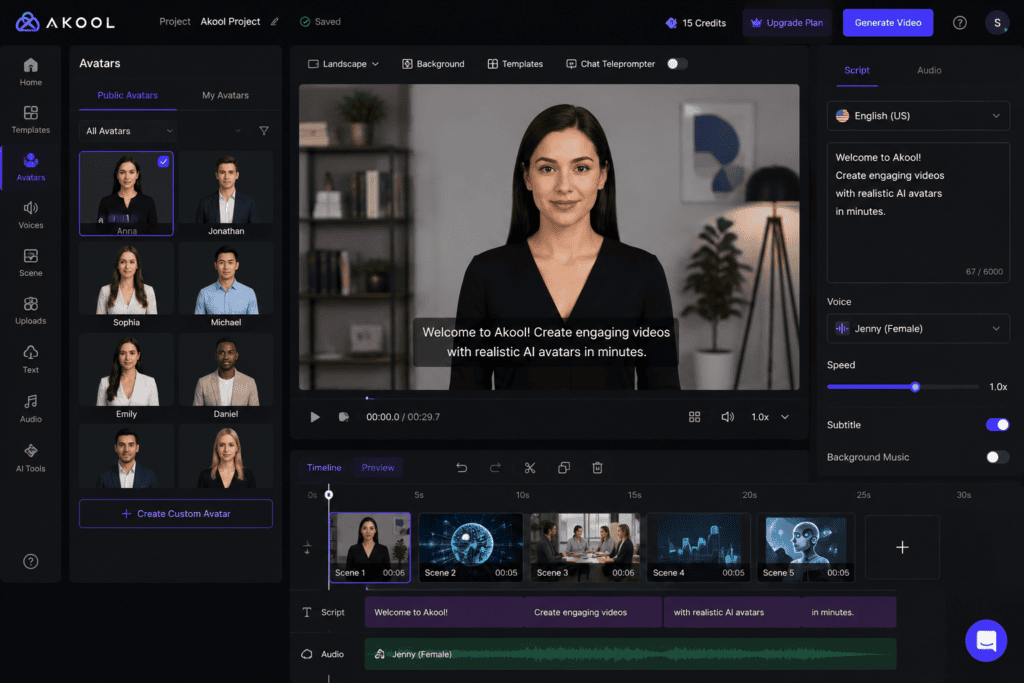Toggle the Chat Teleprompter switch

[x=677, y=64]
